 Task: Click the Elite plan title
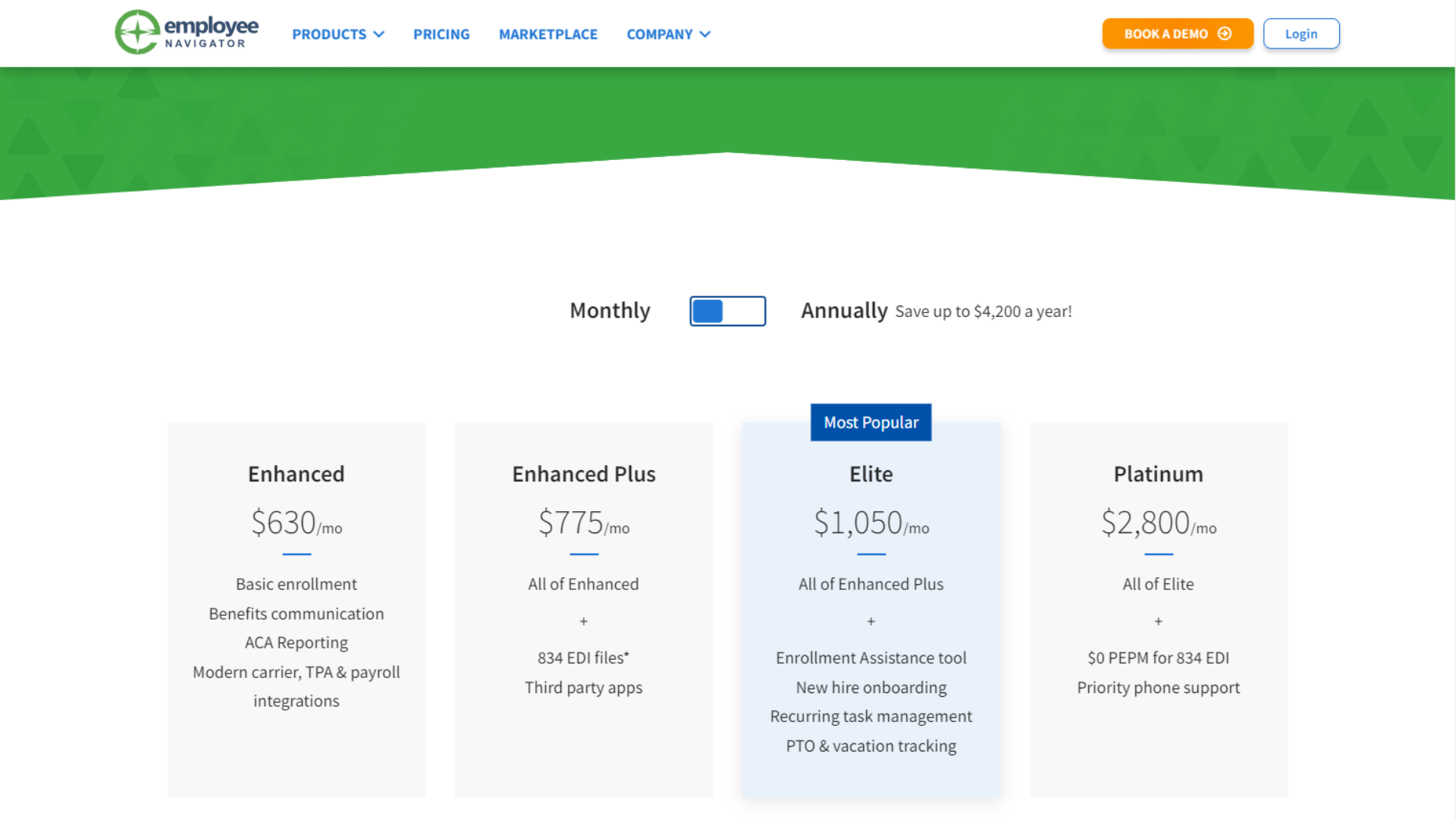(x=871, y=474)
